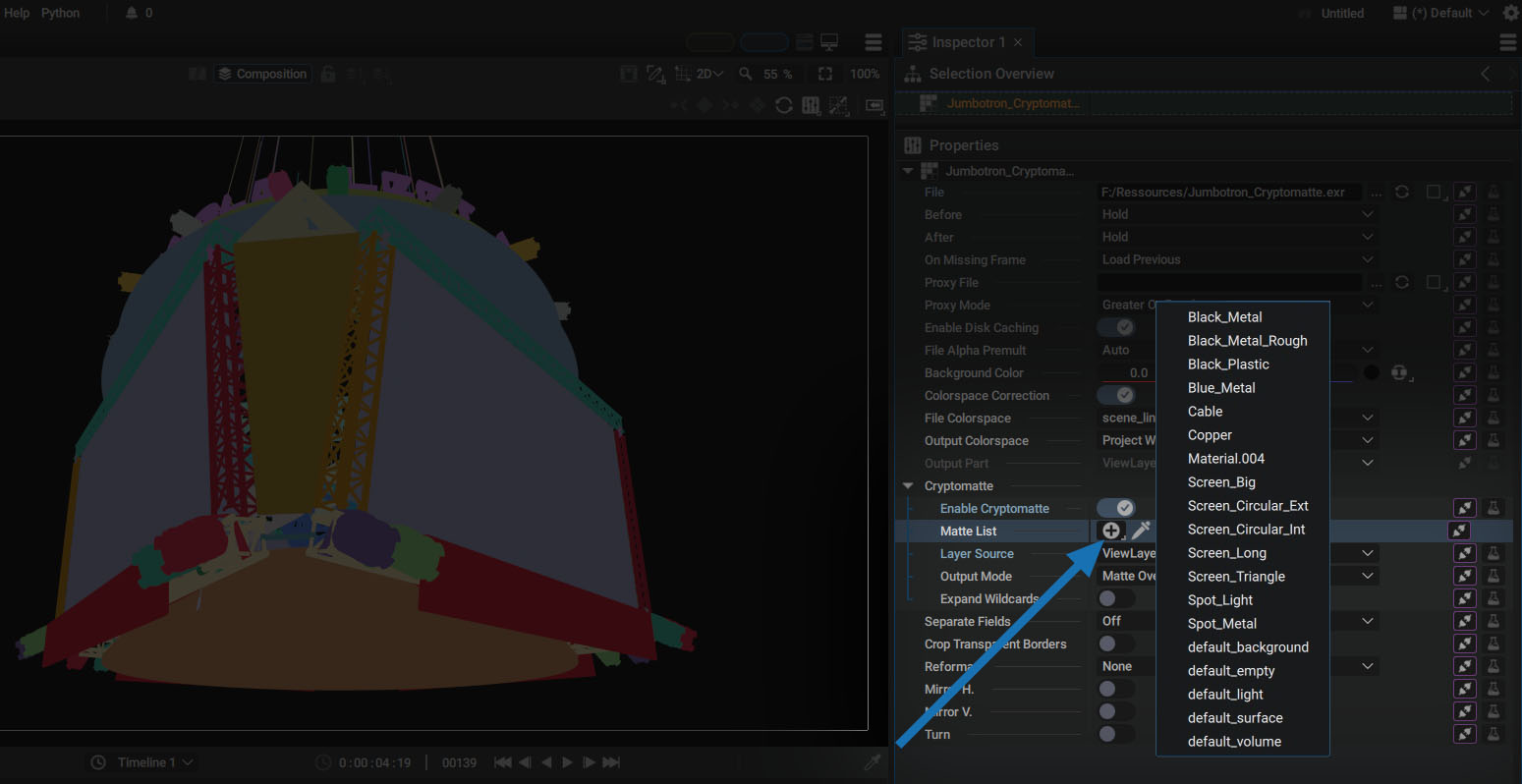This screenshot has height=784, width=1522.
Task: Open the settings gear icon at top right
Action: [1511, 13]
